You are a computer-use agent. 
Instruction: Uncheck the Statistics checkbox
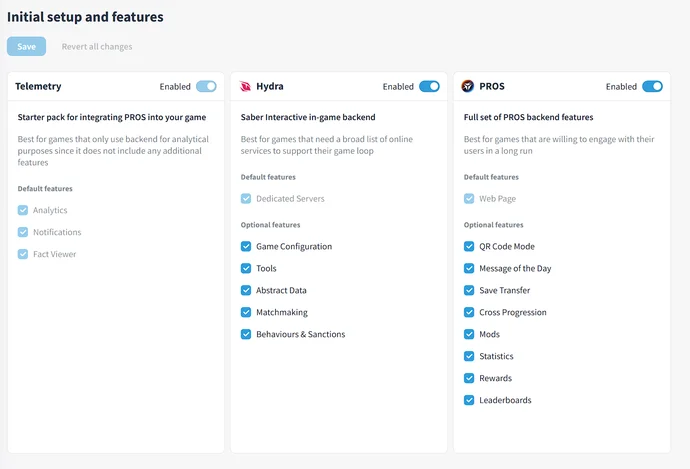469,356
